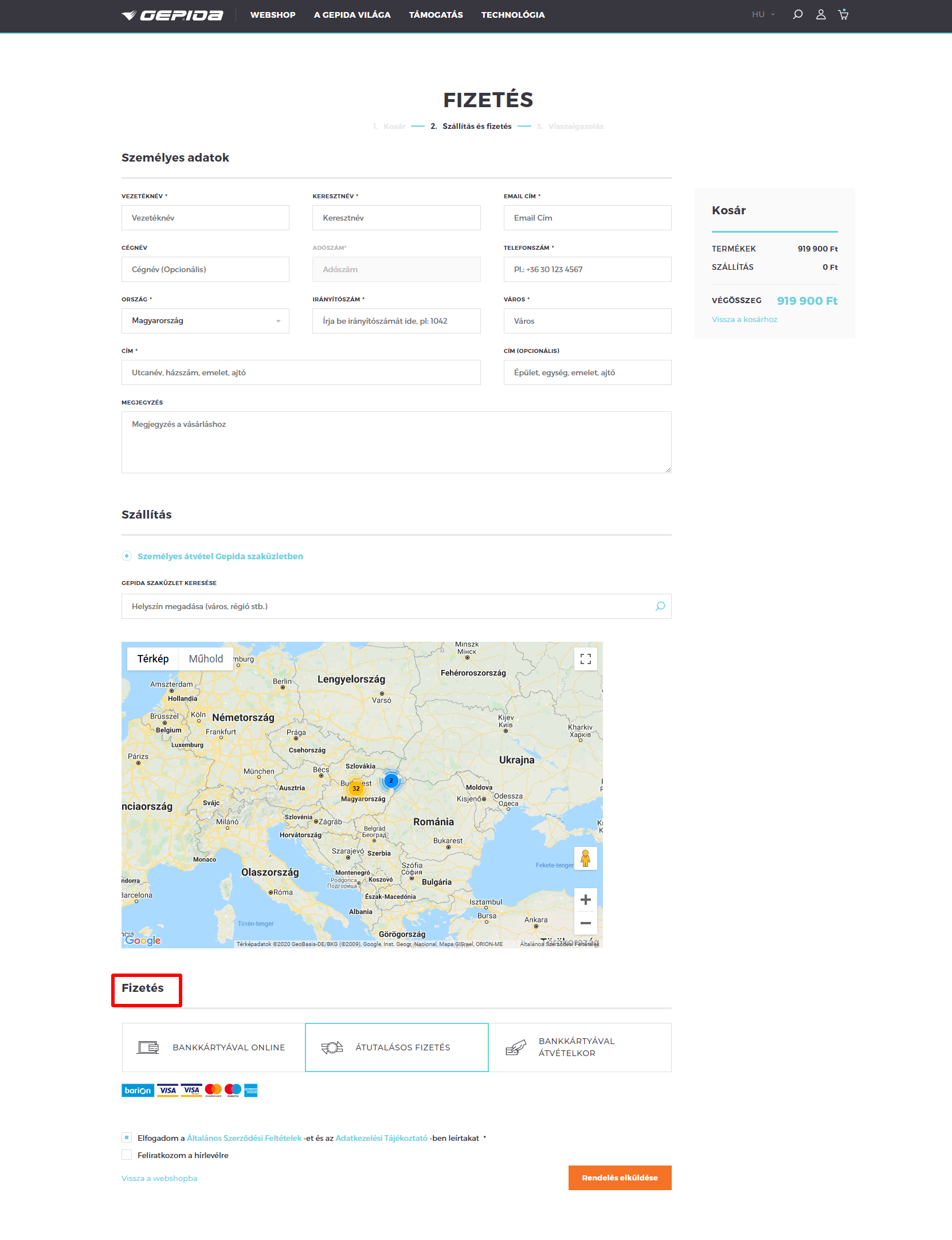952x1240 pixels.
Task: Click the American Express logo
Action: click(250, 1090)
